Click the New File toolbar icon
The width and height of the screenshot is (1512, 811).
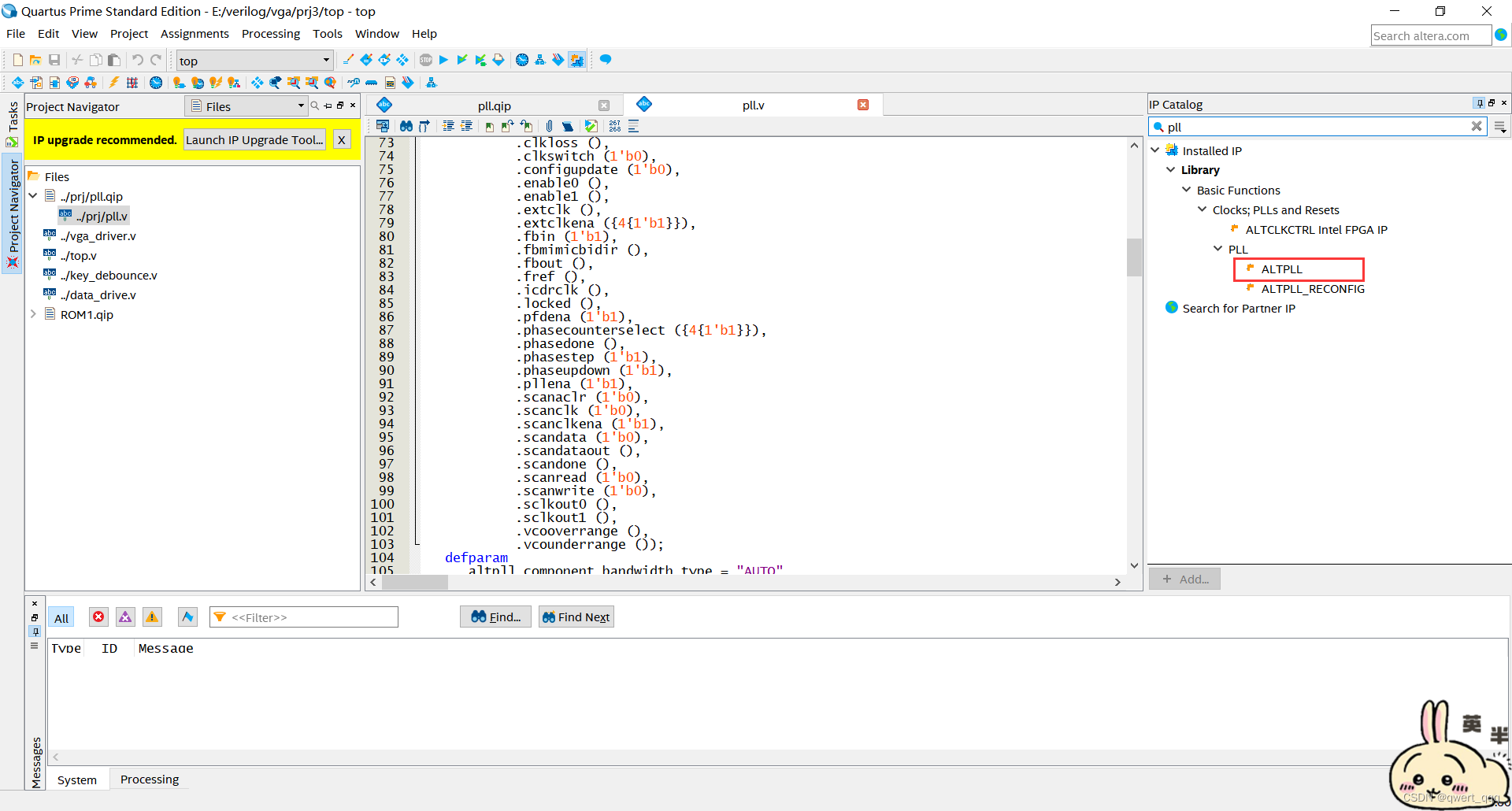coord(17,60)
